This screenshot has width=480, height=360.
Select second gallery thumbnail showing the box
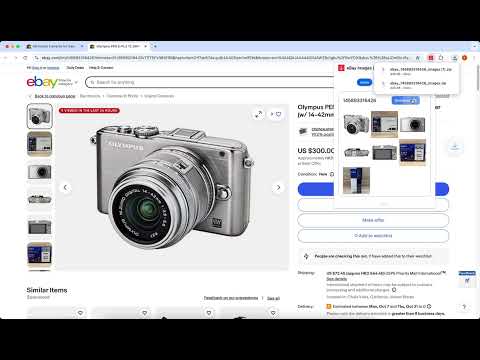coord(40,144)
